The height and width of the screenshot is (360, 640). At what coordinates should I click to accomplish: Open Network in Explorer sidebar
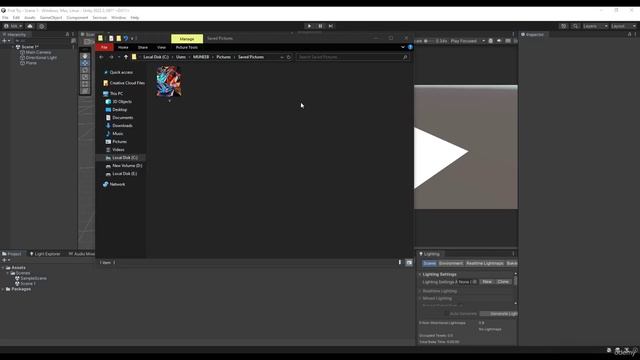tap(114, 184)
